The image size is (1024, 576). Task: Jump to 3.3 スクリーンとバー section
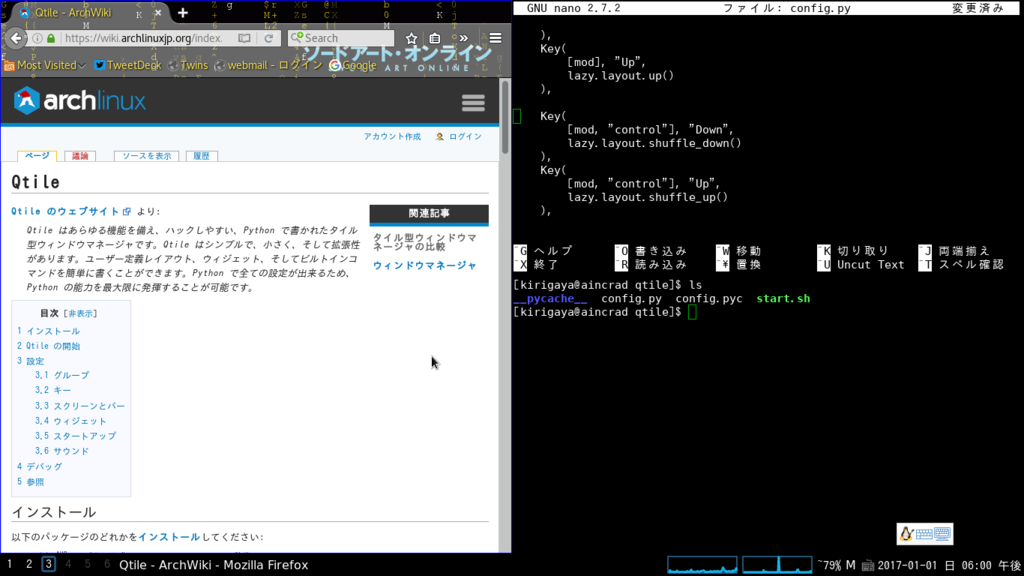click(x=80, y=406)
